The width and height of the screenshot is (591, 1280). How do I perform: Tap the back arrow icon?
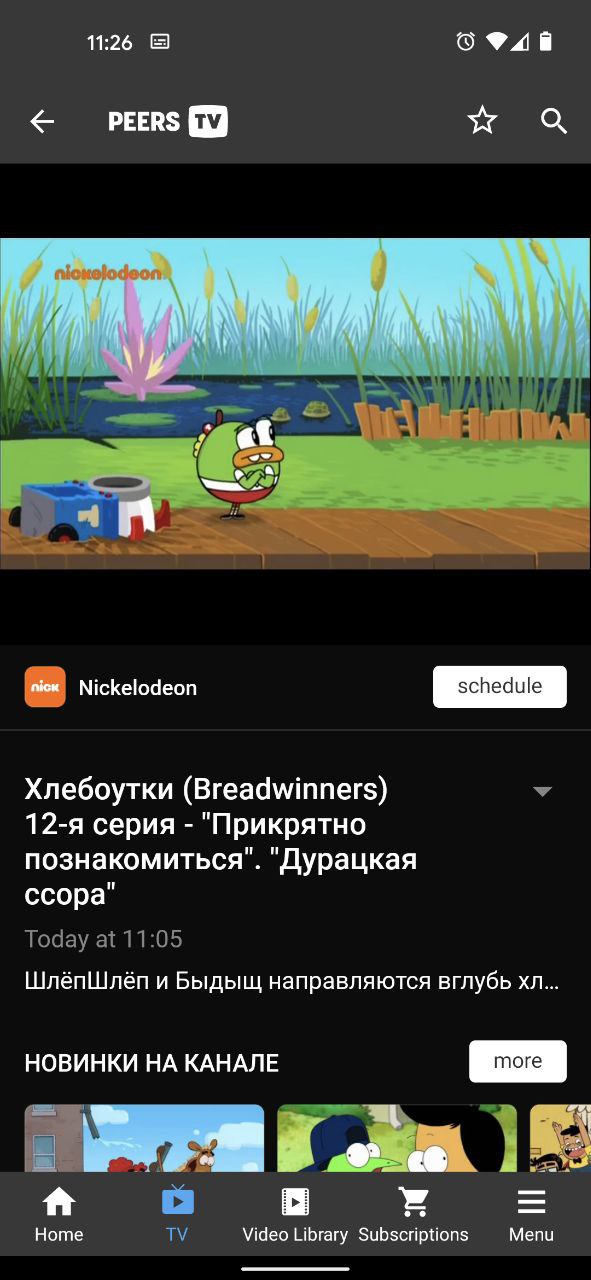pyautogui.click(x=42, y=122)
